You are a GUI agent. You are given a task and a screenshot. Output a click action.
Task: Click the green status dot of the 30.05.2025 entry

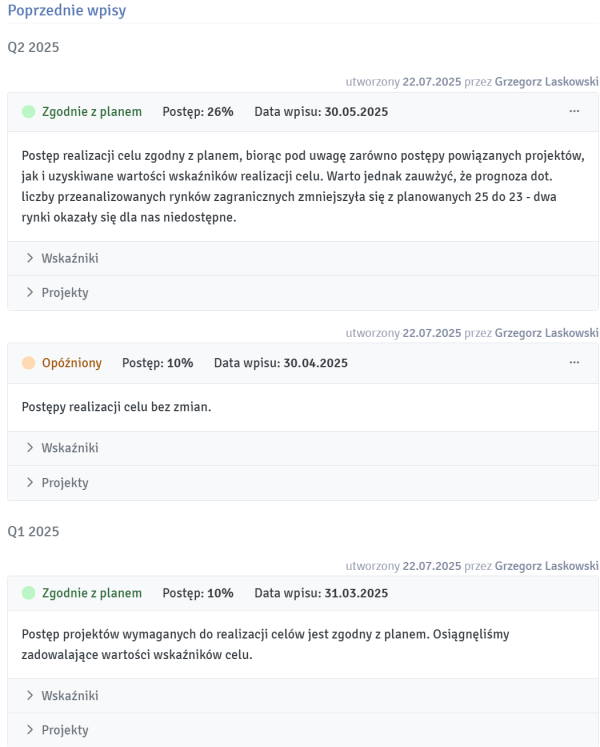pyautogui.click(x=28, y=112)
